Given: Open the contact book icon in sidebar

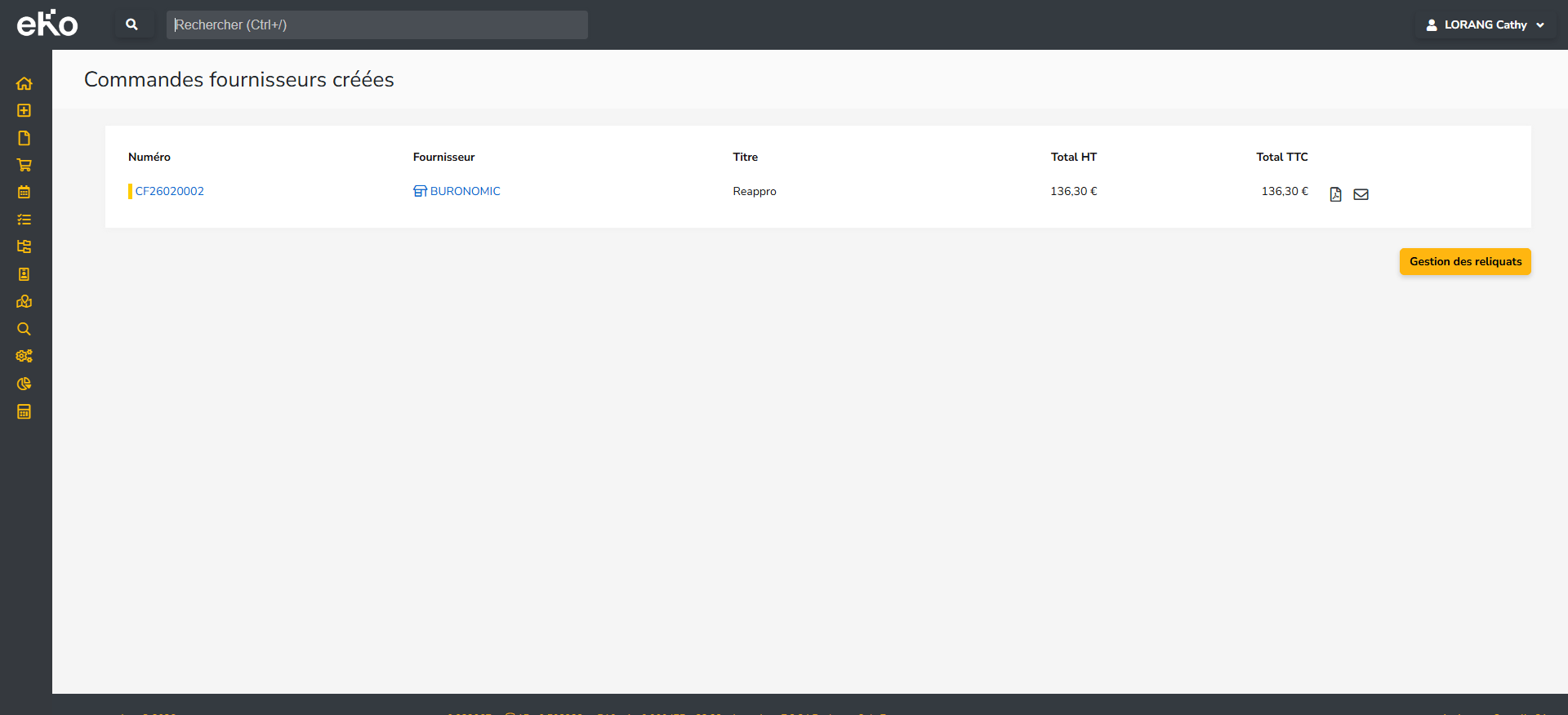Looking at the screenshot, I should (x=24, y=274).
